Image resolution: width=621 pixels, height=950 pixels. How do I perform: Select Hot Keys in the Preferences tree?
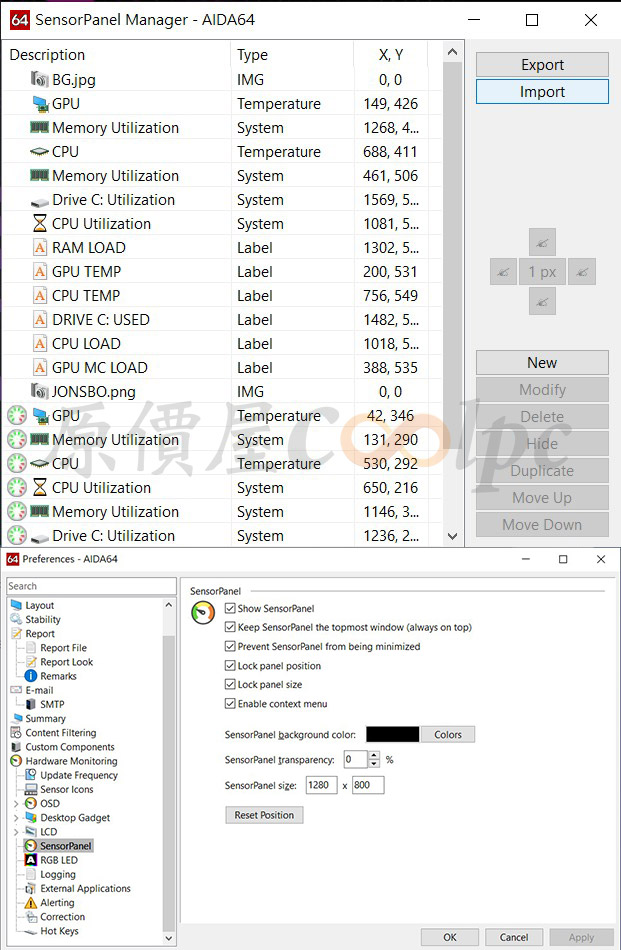59,931
